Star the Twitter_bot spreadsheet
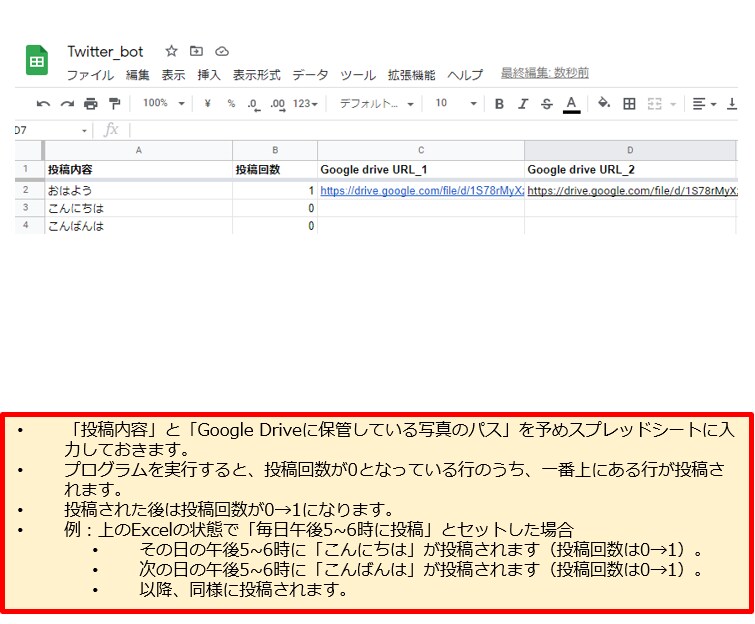The height and width of the screenshot is (624, 755). [x=171, y=51]
